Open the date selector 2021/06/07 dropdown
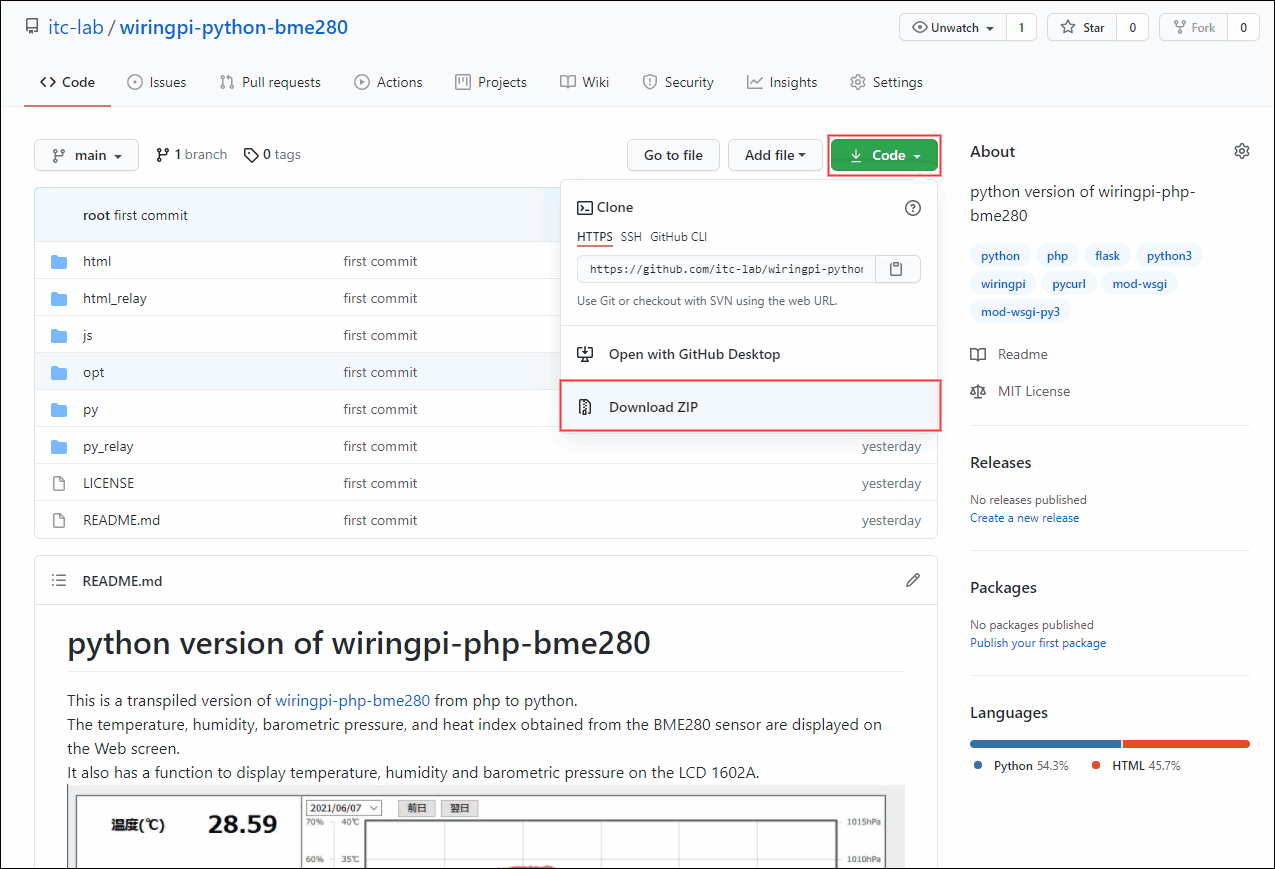Viewport: 1275px width, 869px height. [344, 808]
